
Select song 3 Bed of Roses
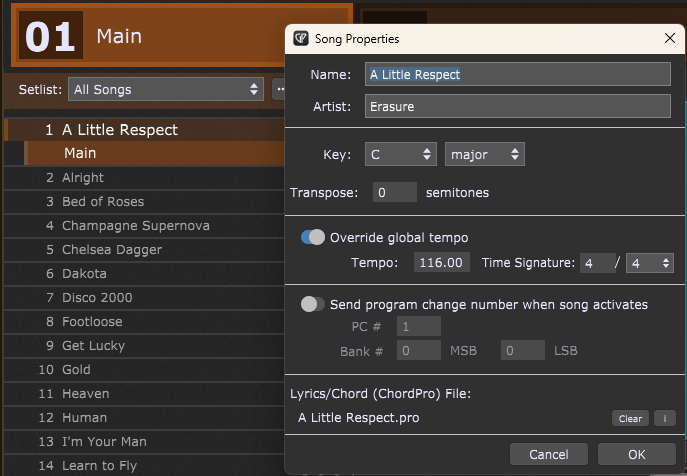pyautogui.click(x=145, y=202)
